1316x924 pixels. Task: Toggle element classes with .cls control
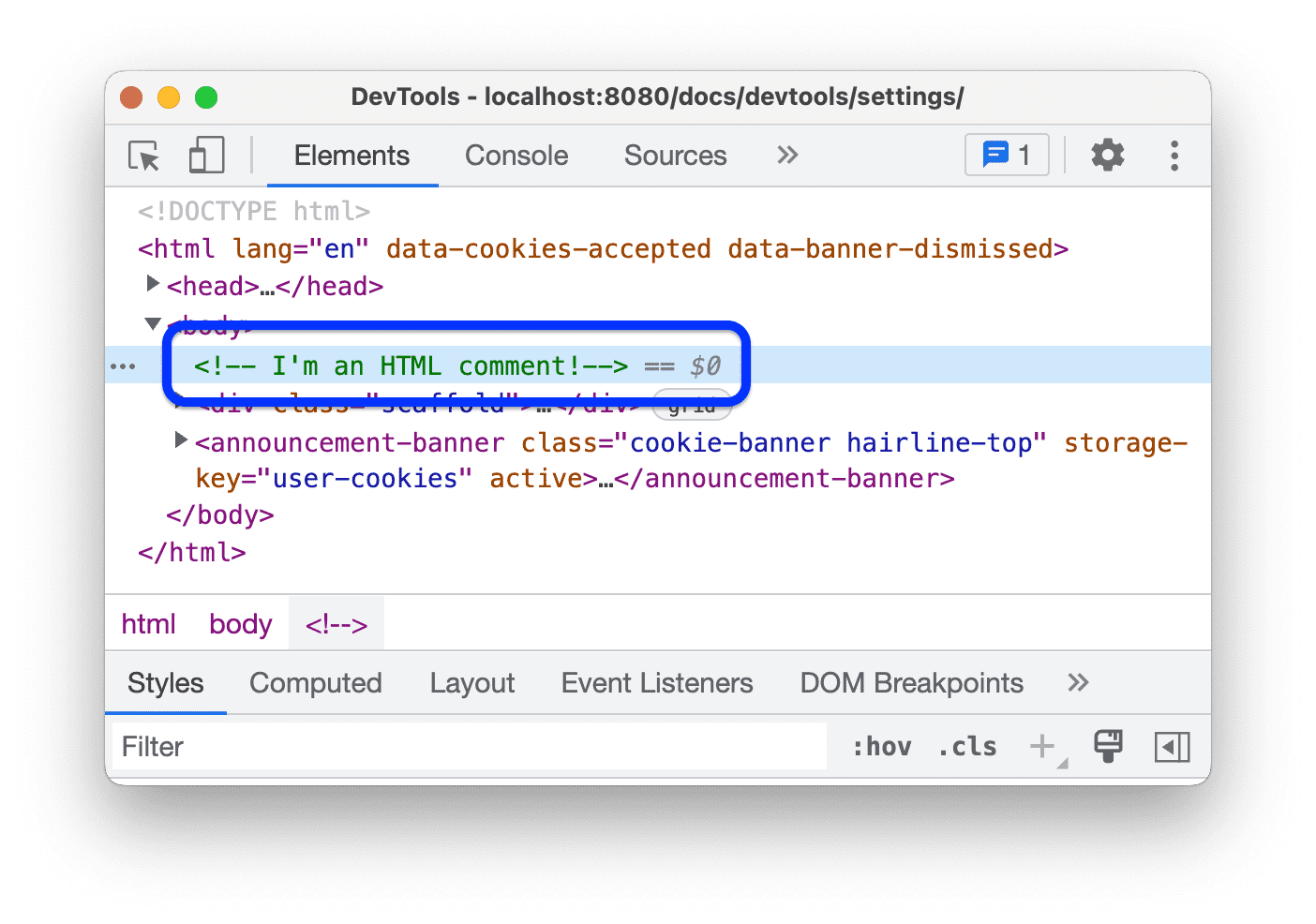967,746
